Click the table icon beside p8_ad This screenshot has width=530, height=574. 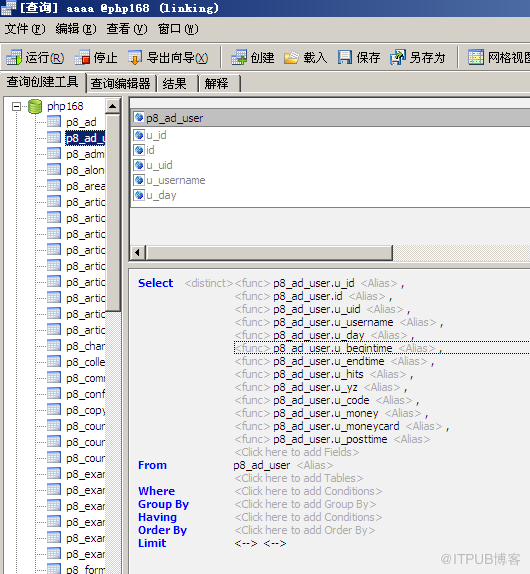(x=54, y=122)
